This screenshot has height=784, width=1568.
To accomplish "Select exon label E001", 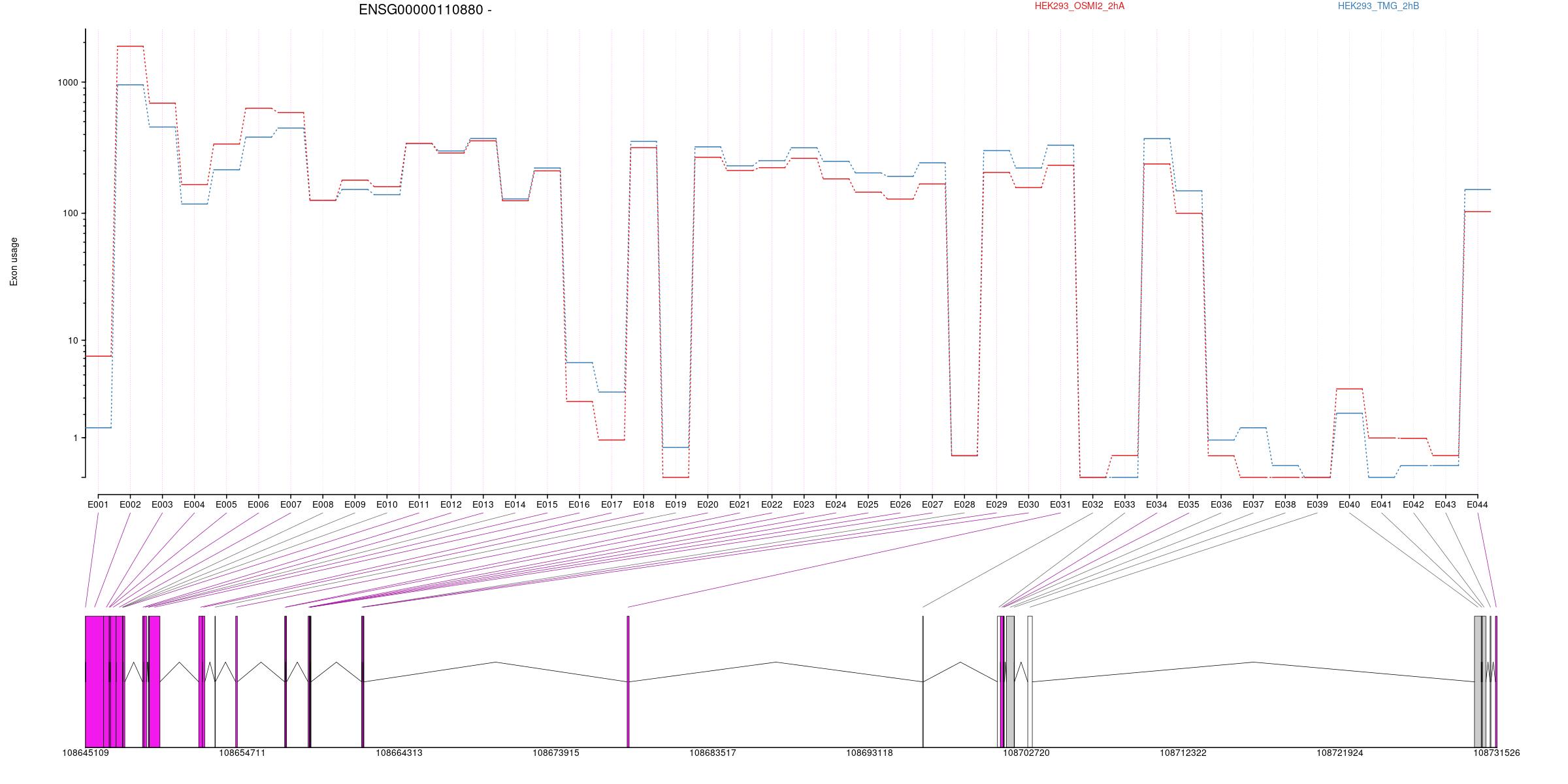I will click(98, 504).
